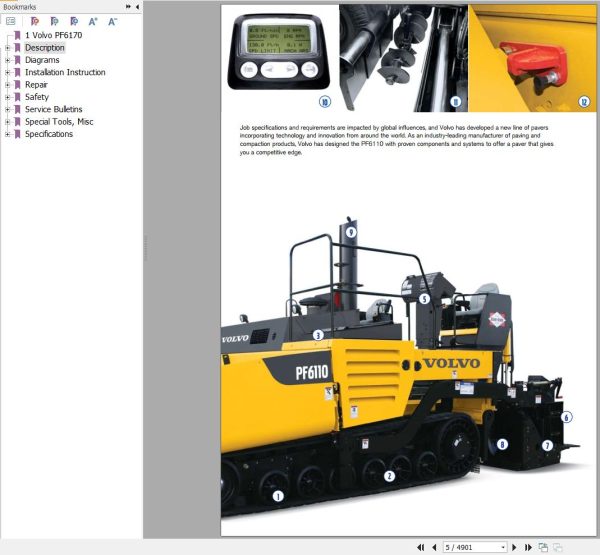Expand the Repair bookmark node

pyautogui.click(x=7, y=85)
